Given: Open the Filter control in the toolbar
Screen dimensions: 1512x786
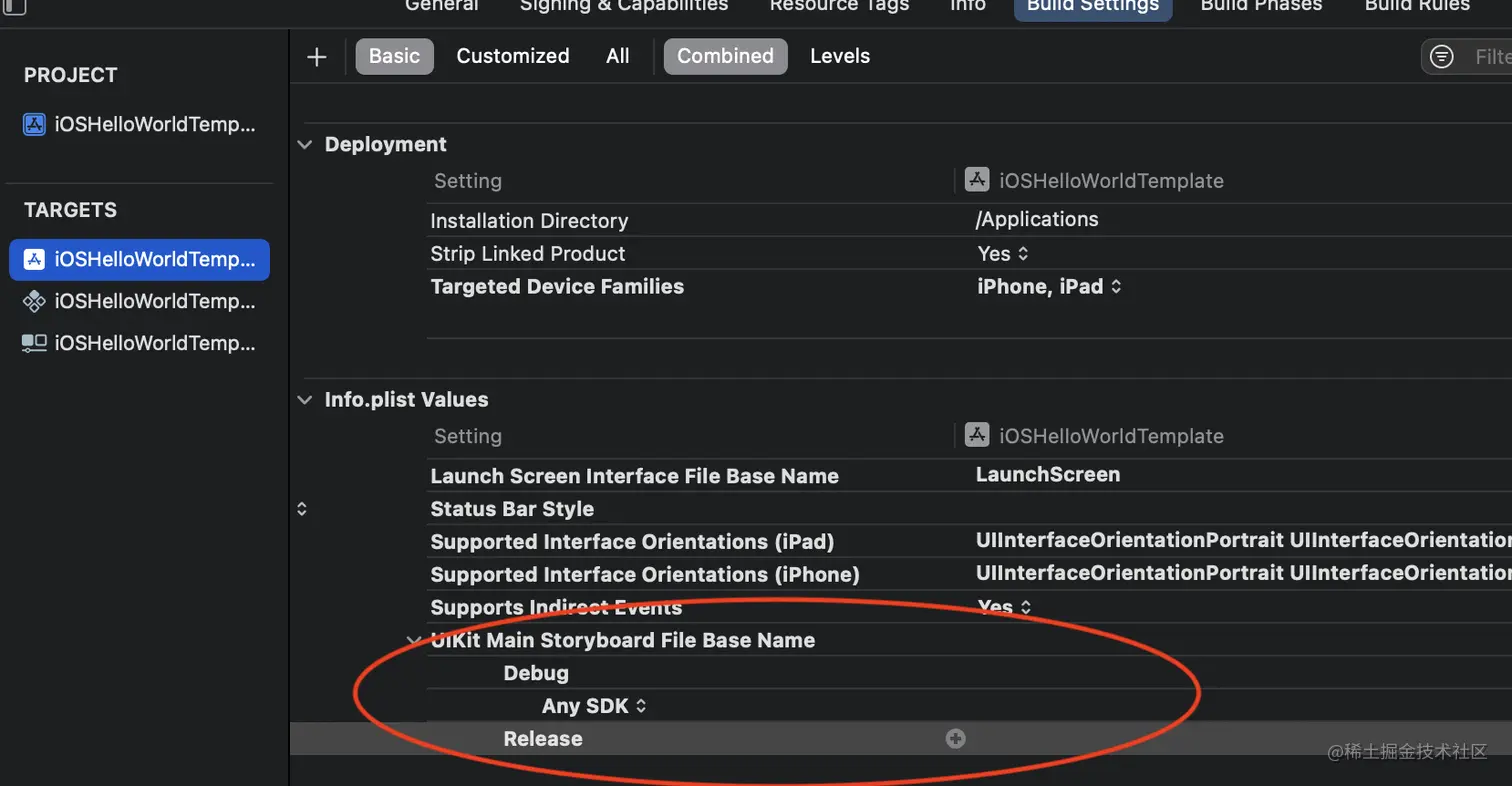Looking at the screenshot, I should coord(1441,56).
